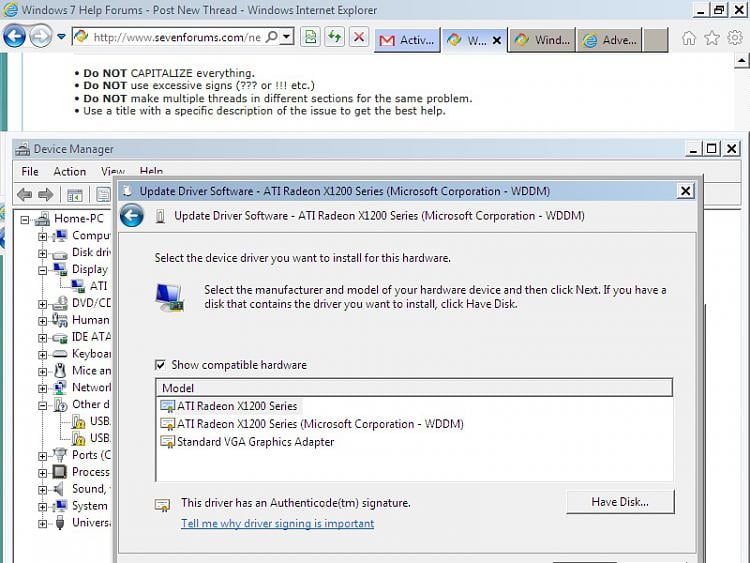Expand the Keyboards node

[x=43, y=355]
